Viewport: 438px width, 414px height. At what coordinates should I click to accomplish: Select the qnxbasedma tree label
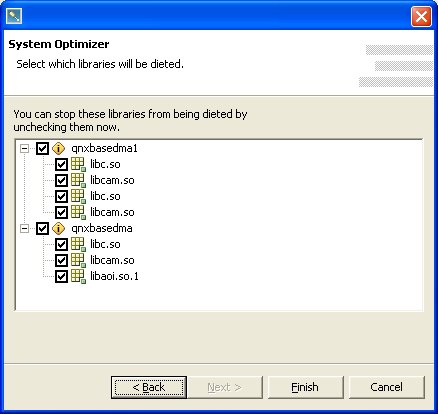102,228
